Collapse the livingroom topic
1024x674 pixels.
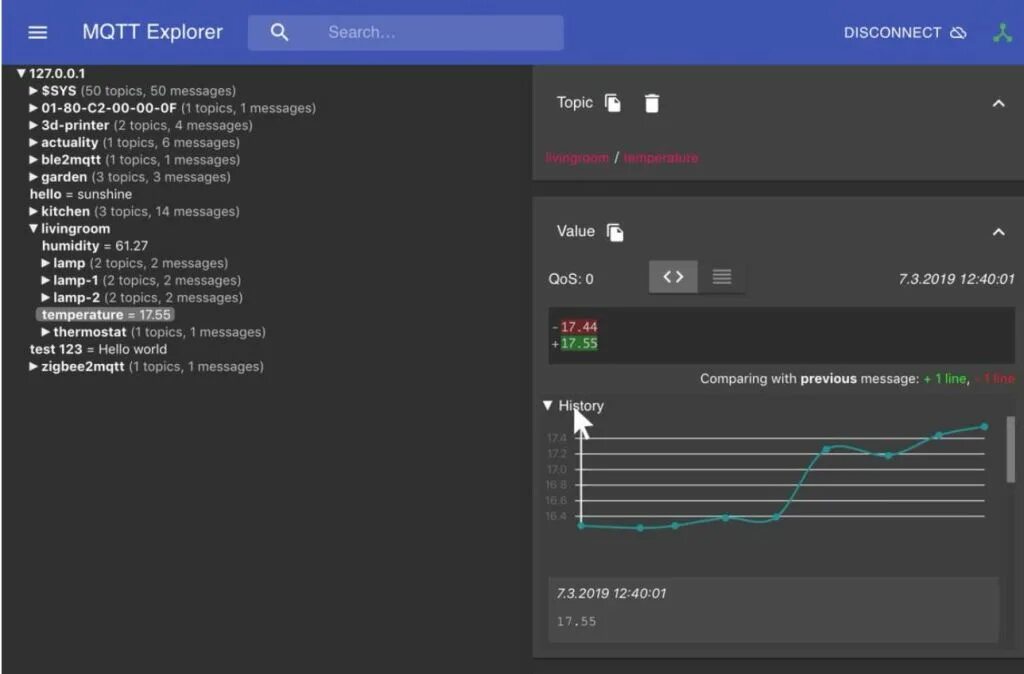(x=33, y=229)
